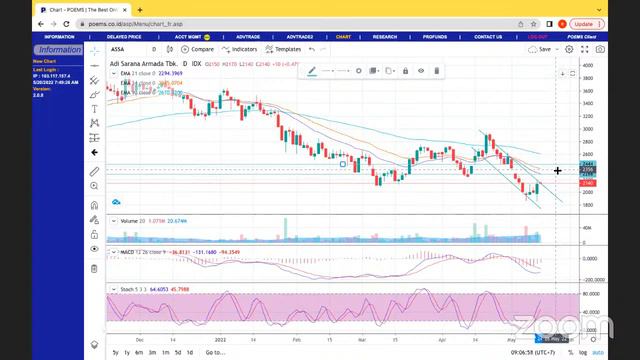640x360 pixels.
Task: Bookmark the page with star icon
Action: click(x=533, y=24)
